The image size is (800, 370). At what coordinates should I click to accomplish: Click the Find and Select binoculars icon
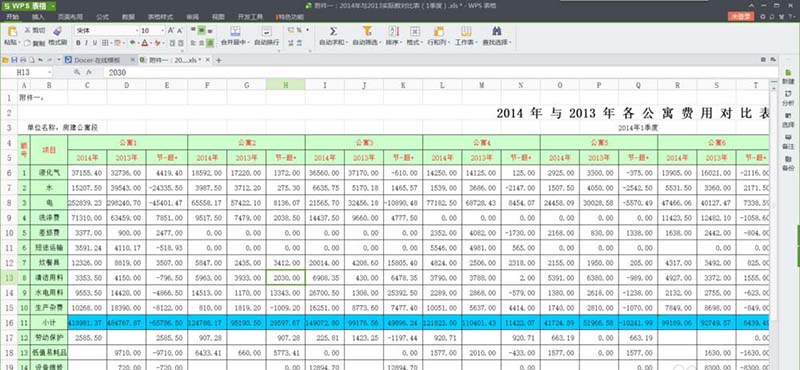click(496, 31)
